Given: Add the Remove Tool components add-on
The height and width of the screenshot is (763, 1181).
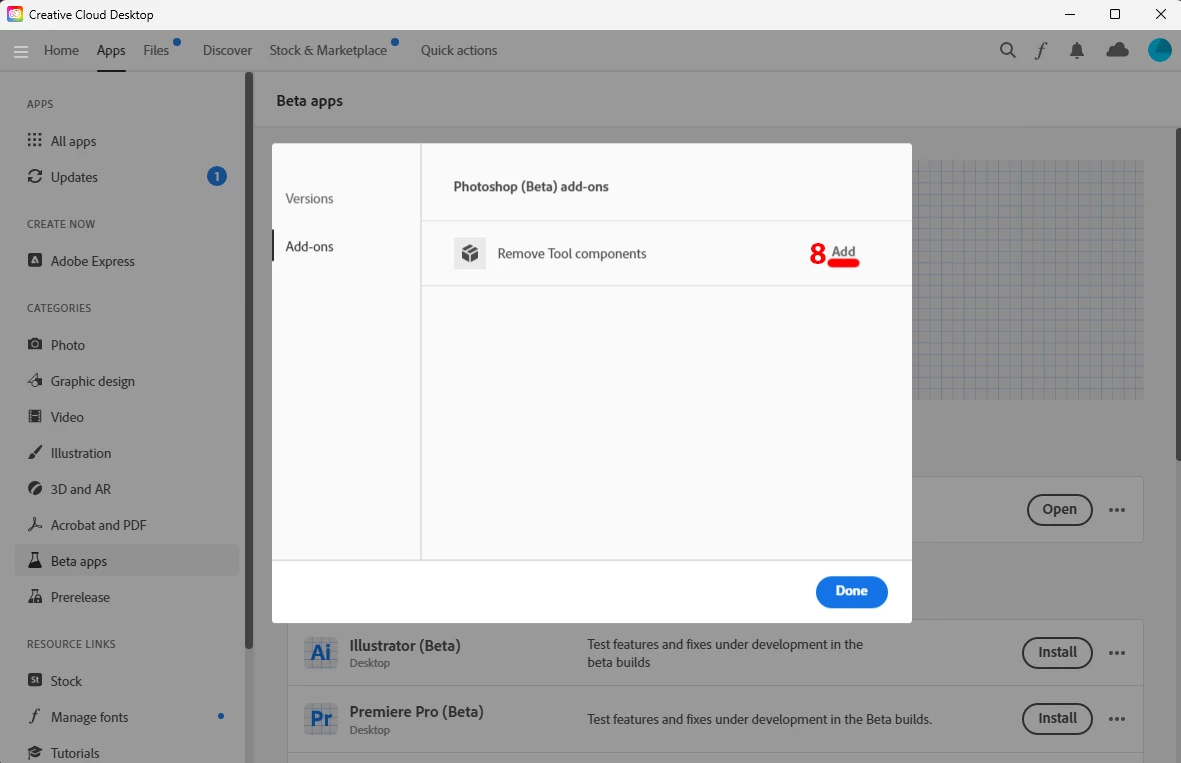Looking at the screenshot, I should tap(843, 252).
